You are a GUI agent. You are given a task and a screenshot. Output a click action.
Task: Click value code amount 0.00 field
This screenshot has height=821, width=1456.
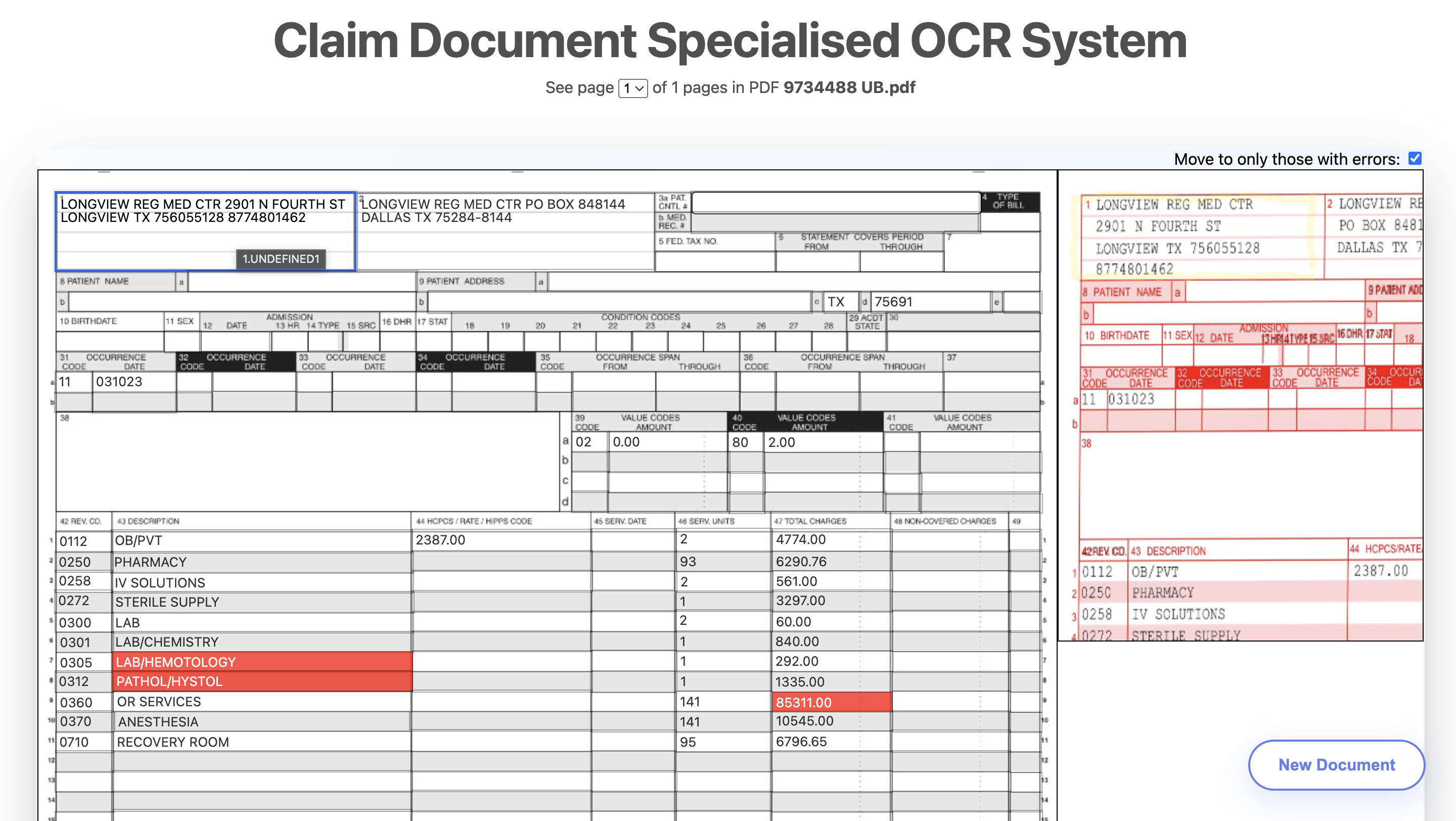[667, 442]
